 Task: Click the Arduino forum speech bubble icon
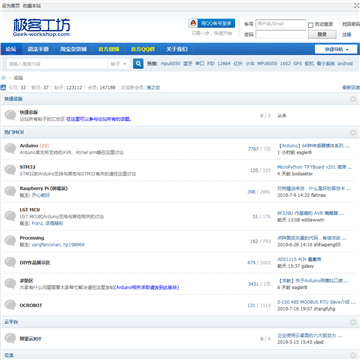pos(10,149)
